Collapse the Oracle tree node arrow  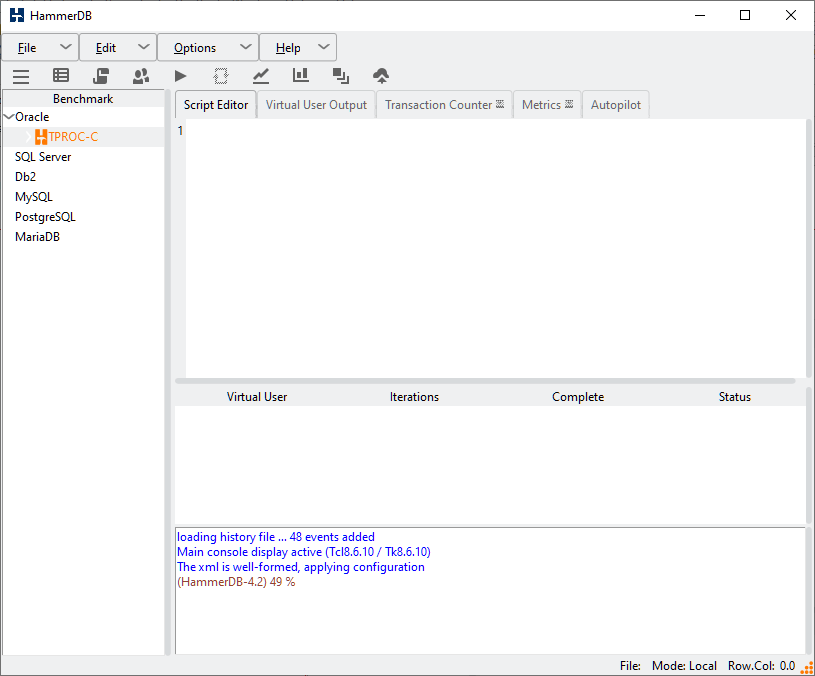pyautogui.click(x=8, y=116)
